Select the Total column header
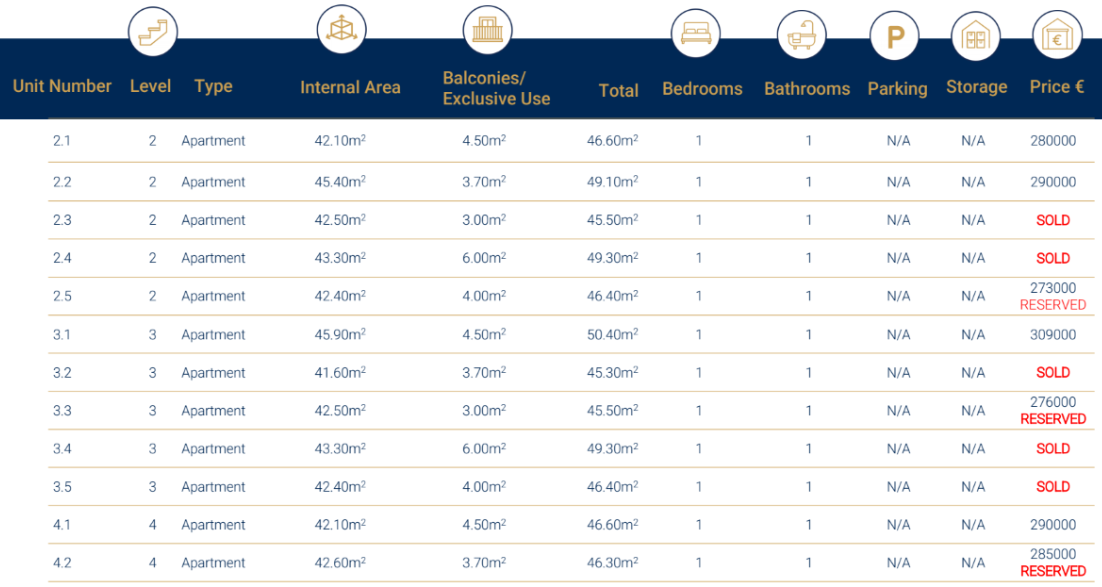The width and height of the screenshot is (1102, 587). [618, 91]
